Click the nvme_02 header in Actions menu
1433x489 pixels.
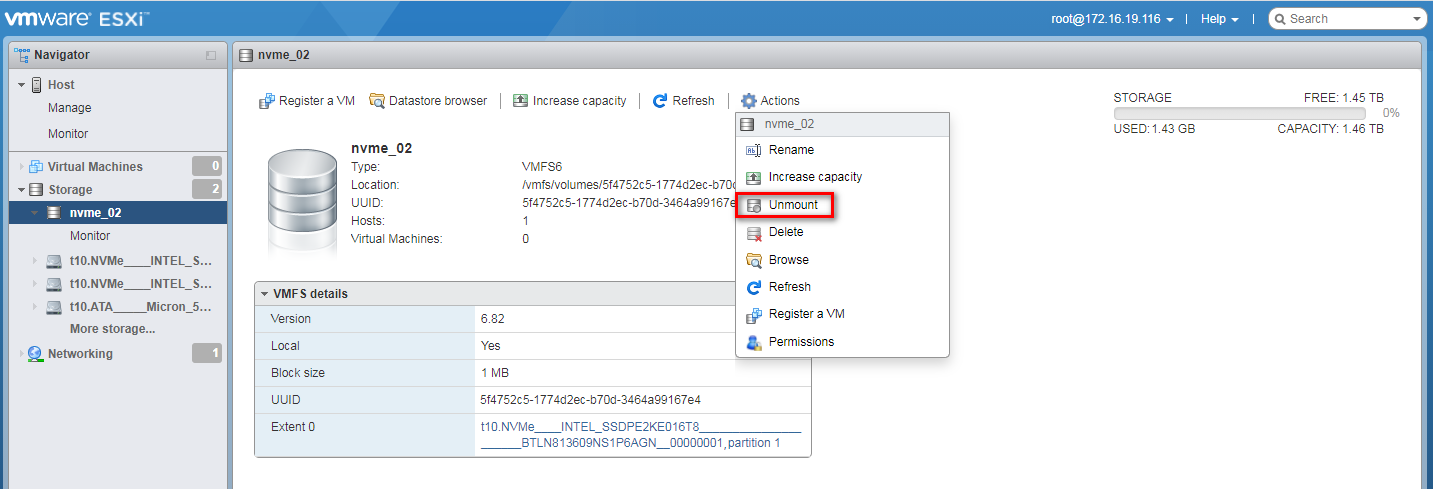(x=842, y=125)
